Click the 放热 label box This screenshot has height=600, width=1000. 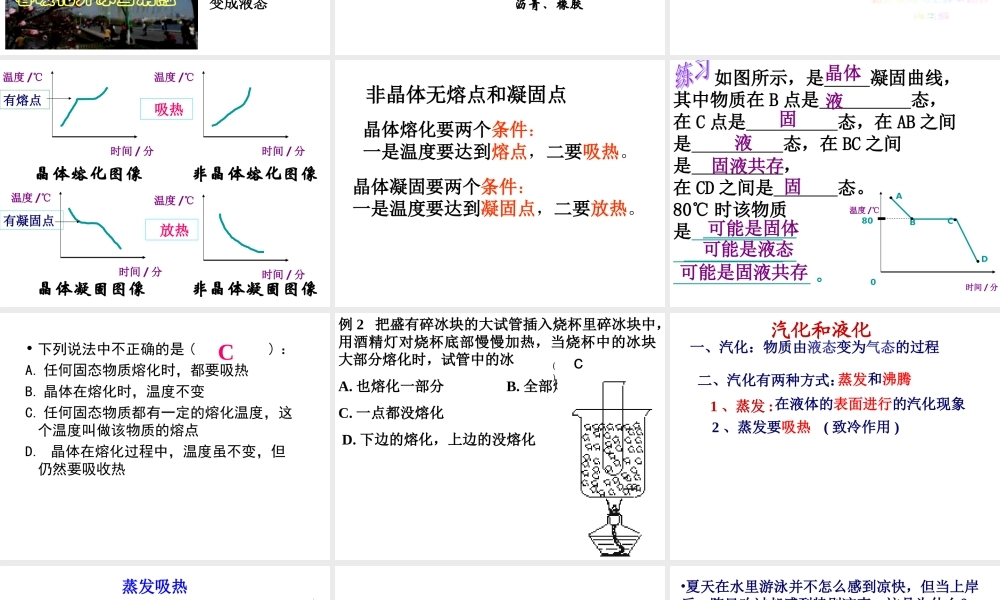[171, 230]
